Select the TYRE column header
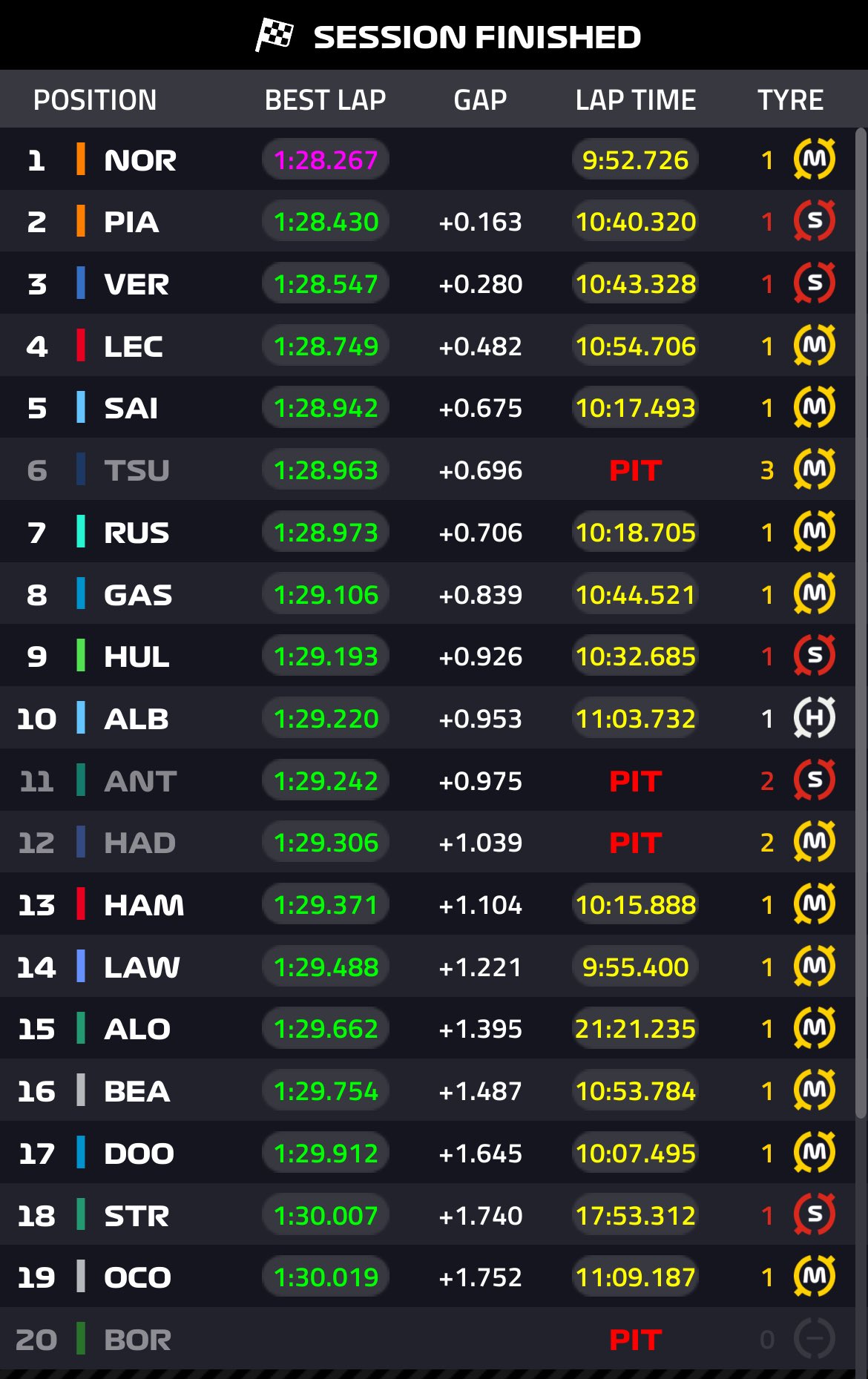 point(790,100)
